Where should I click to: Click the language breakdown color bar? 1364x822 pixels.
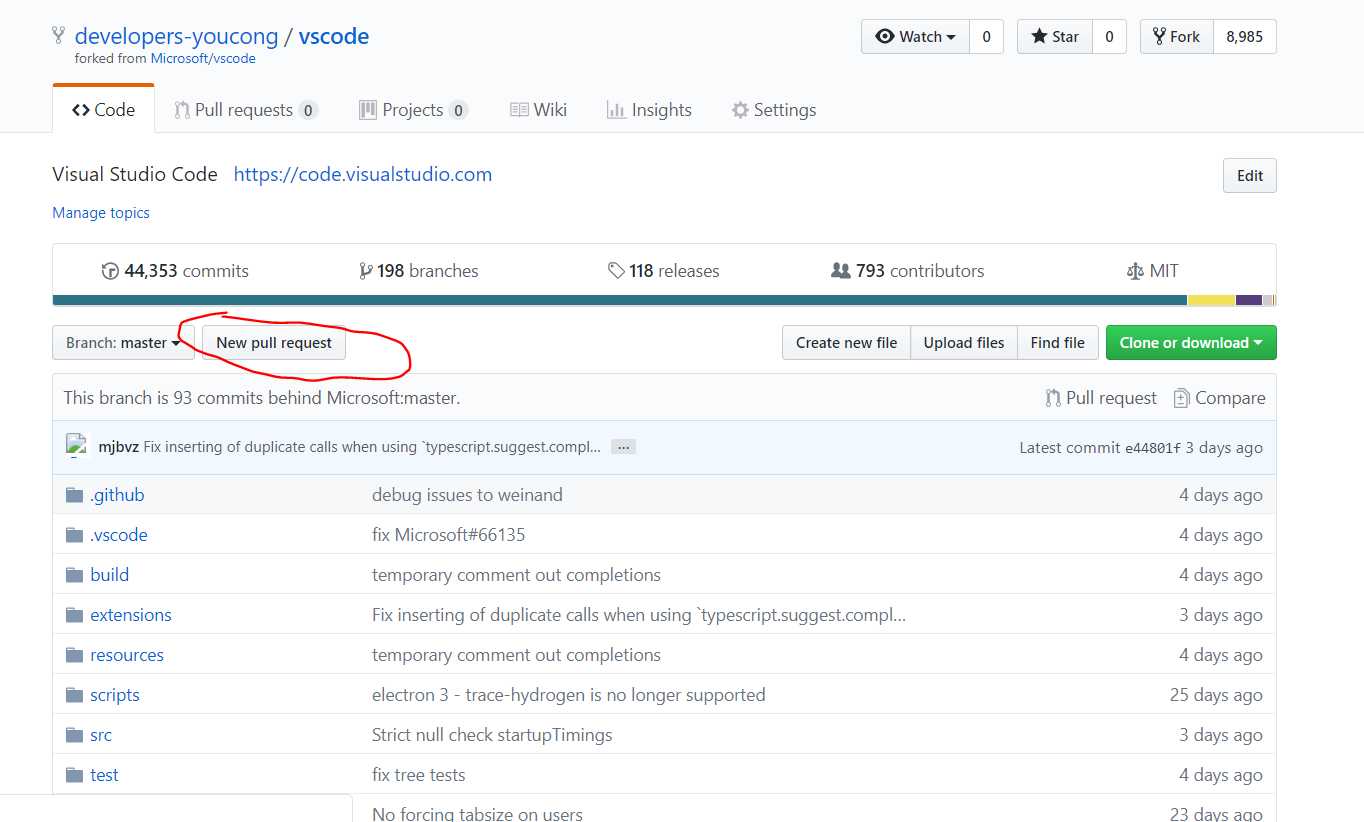664,300
